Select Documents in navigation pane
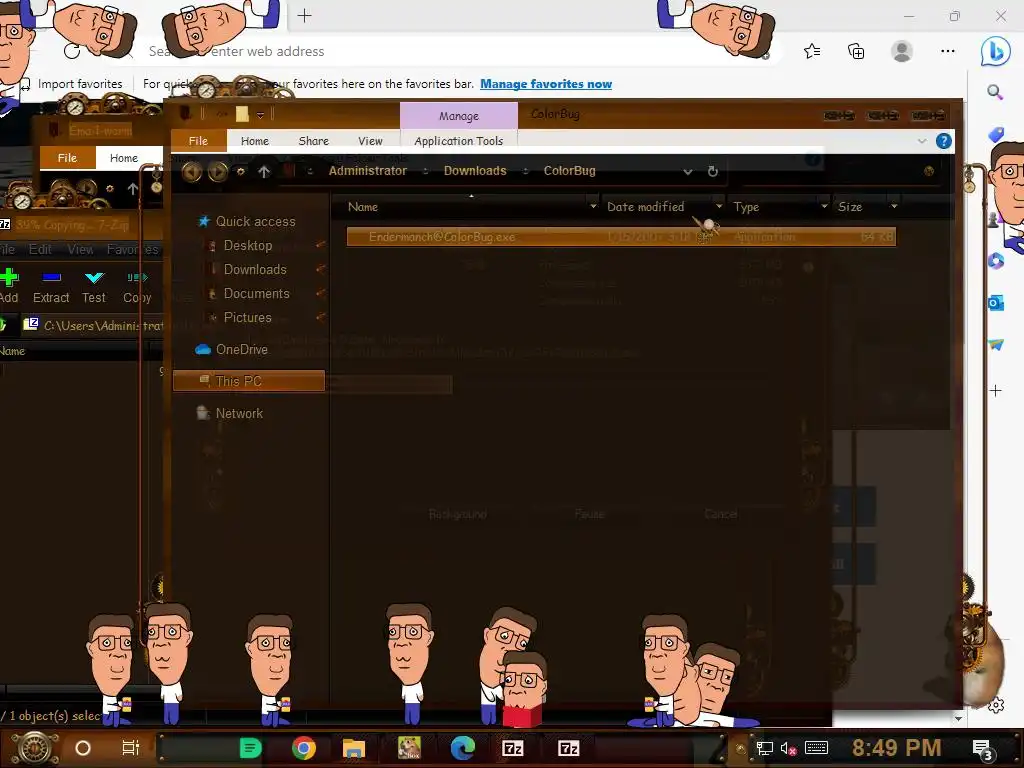The width and height of the screenshot is (1024, 768). pyautogui.click(x=257, y=294)
